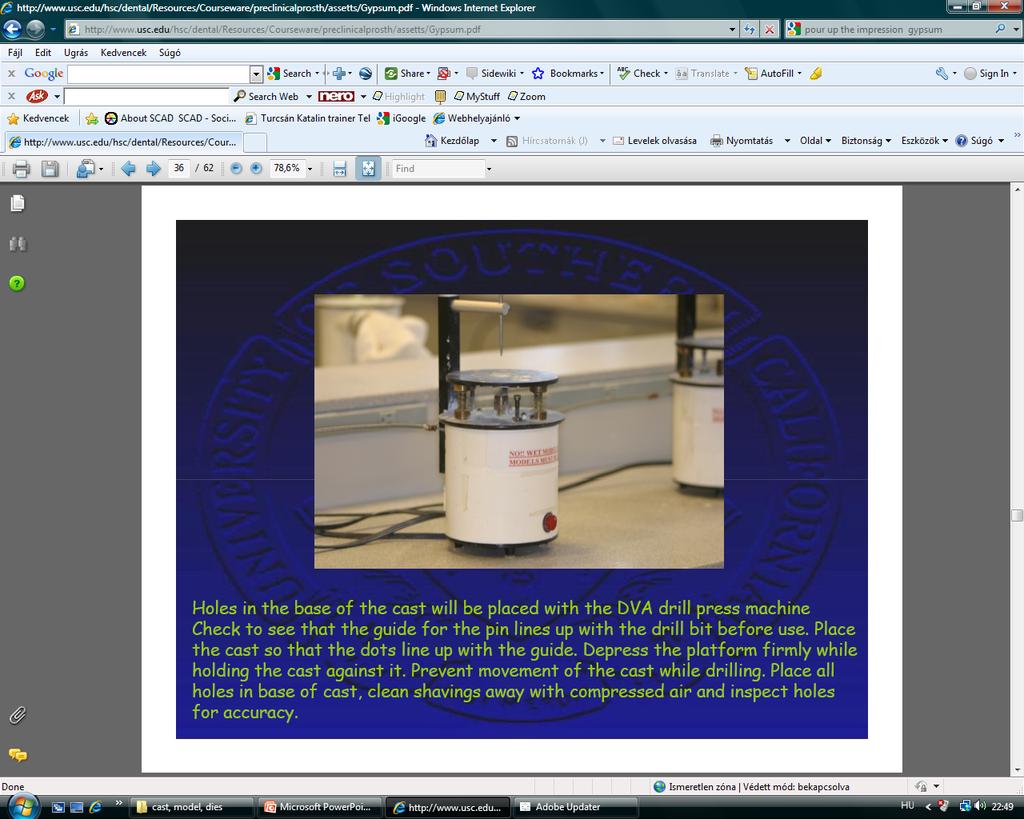Click the Ask toolbar search input
The width and height of the screenshot is (1024, 819).
tap(146, 97)
